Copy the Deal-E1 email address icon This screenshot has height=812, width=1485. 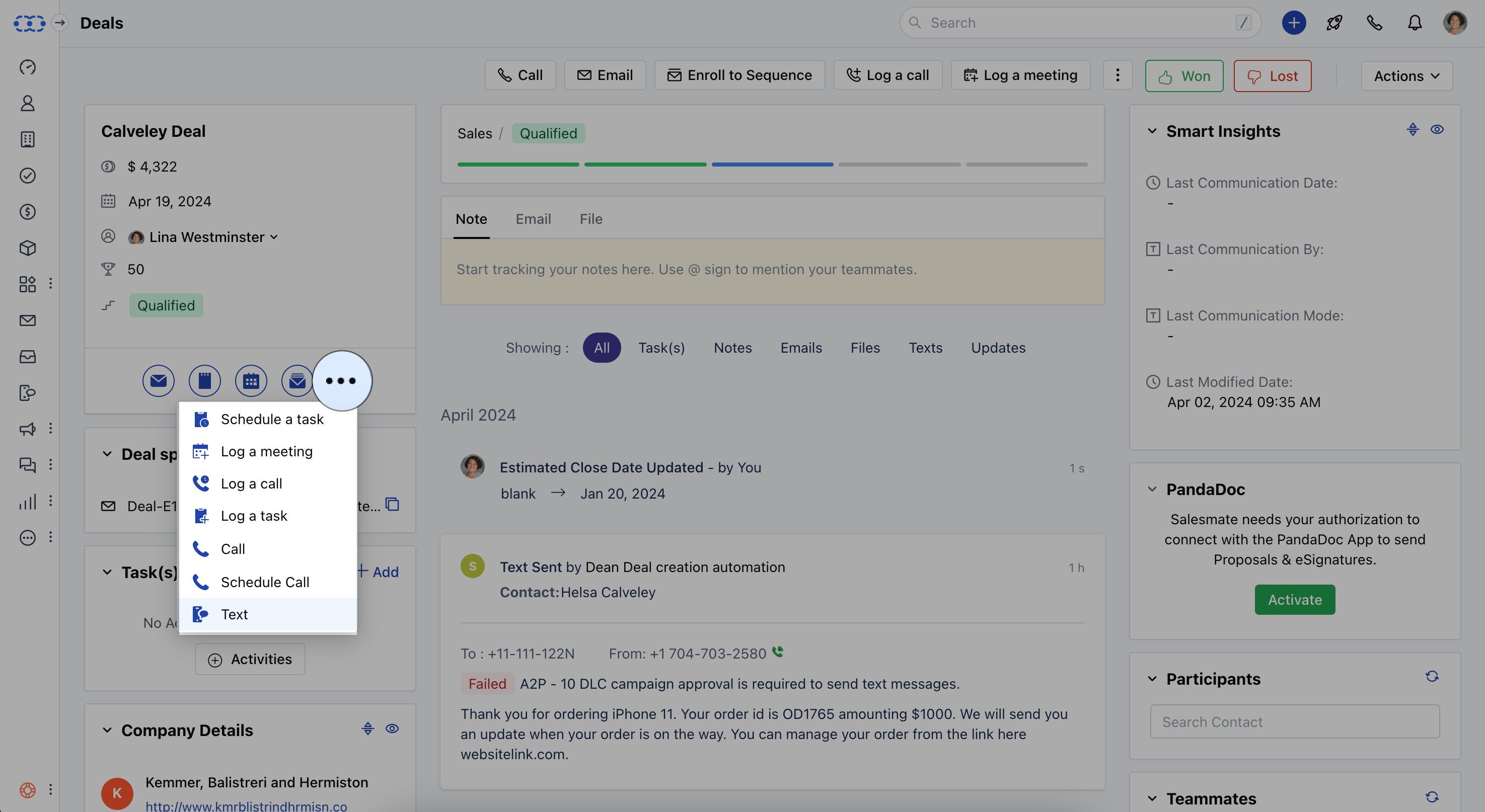tap(393, 505)
